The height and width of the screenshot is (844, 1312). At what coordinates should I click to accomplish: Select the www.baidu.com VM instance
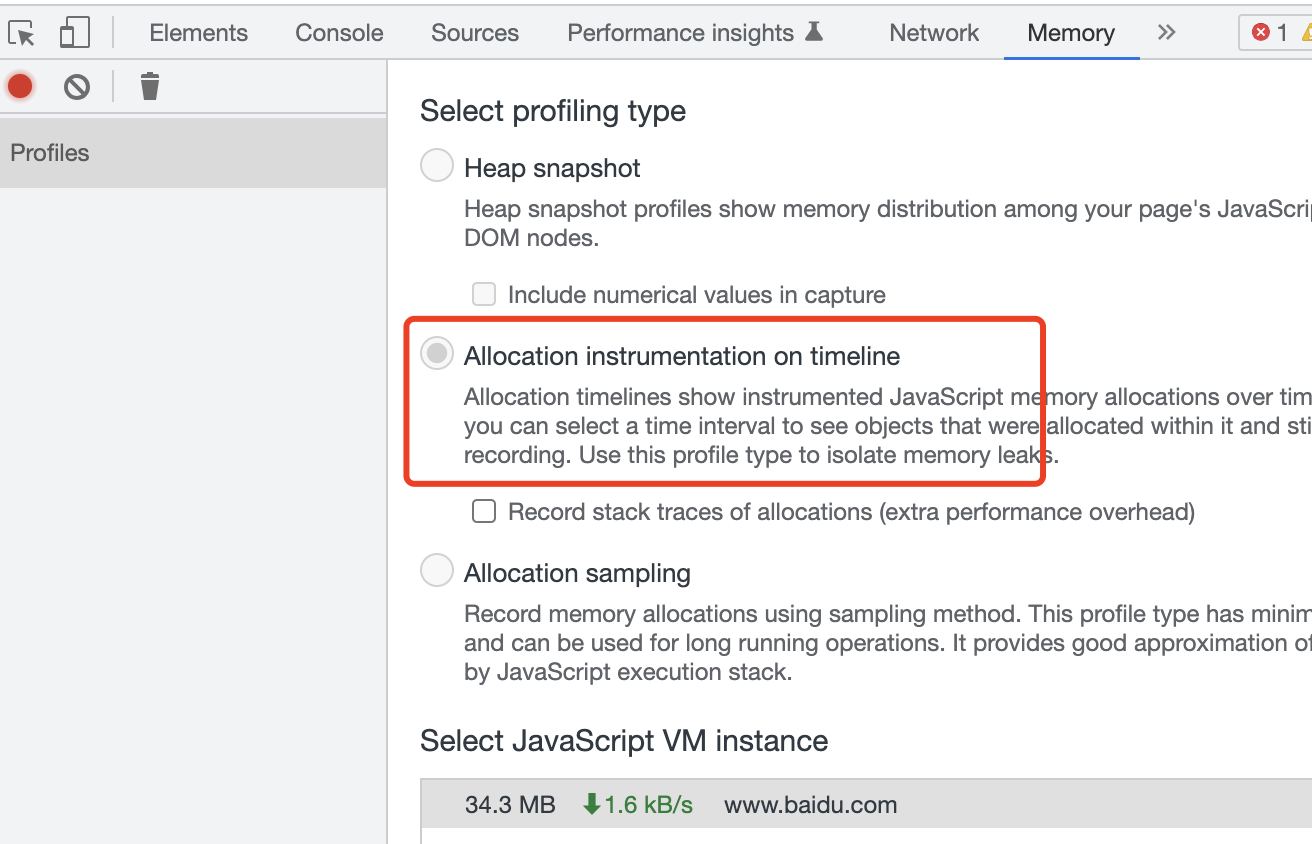[810, 805]
